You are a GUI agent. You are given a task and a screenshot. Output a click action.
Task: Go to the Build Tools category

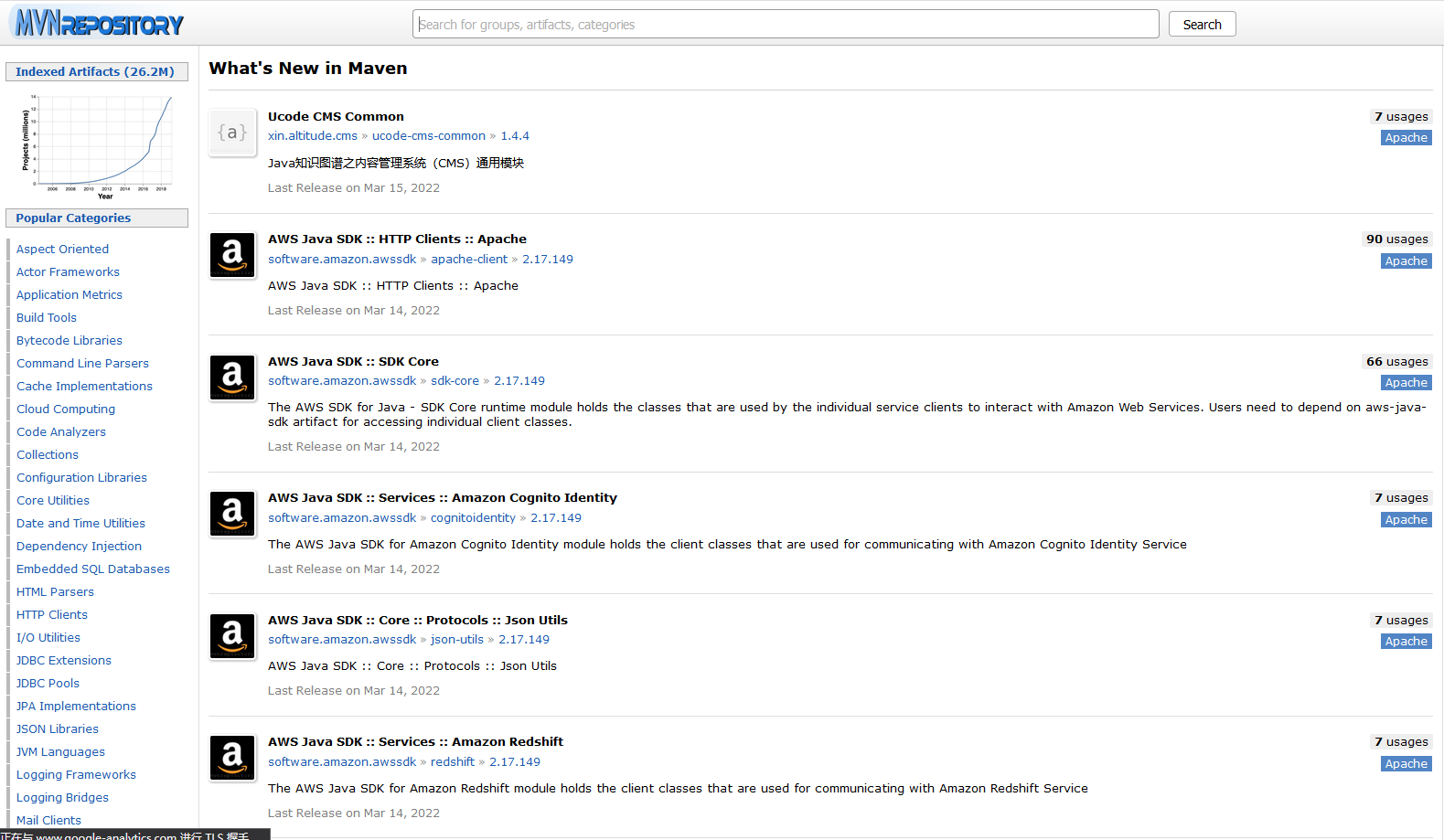click(x=47, y=317)
